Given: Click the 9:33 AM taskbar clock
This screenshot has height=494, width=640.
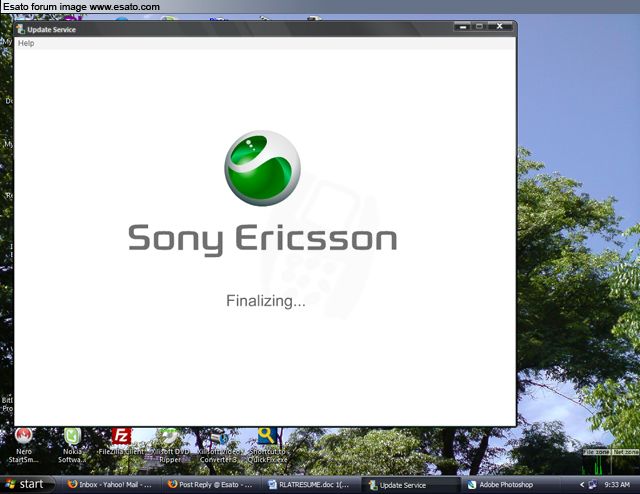Looking at the screenshot, I should tap(617, 485).
